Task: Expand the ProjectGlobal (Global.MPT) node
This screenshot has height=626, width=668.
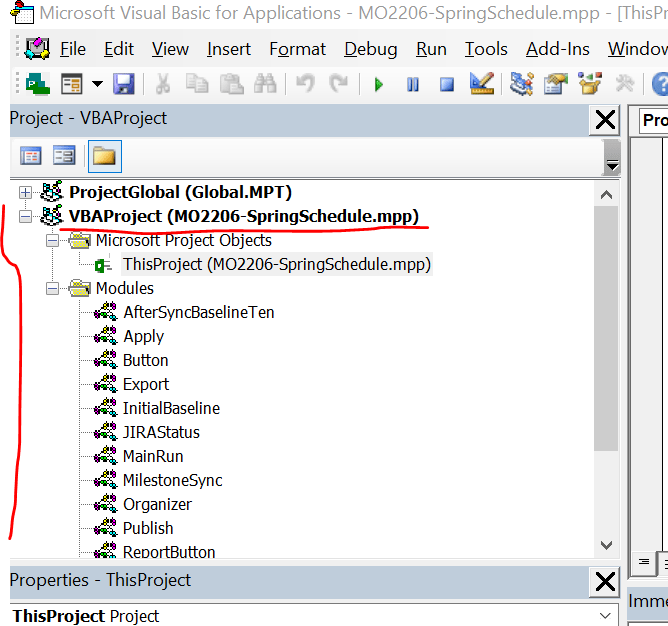Action: click(x=25, y=193)
